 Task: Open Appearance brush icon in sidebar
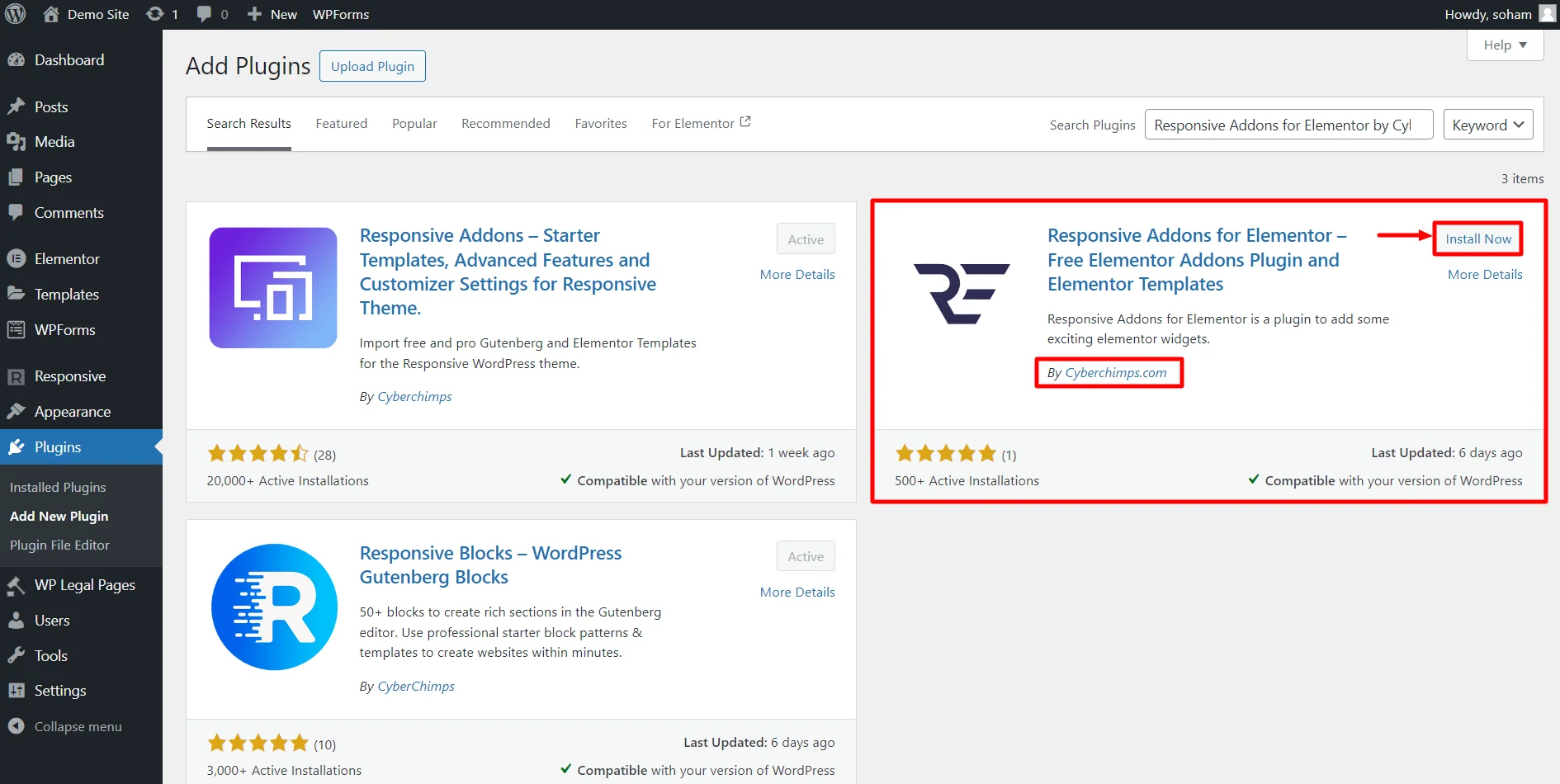point(16,411)
